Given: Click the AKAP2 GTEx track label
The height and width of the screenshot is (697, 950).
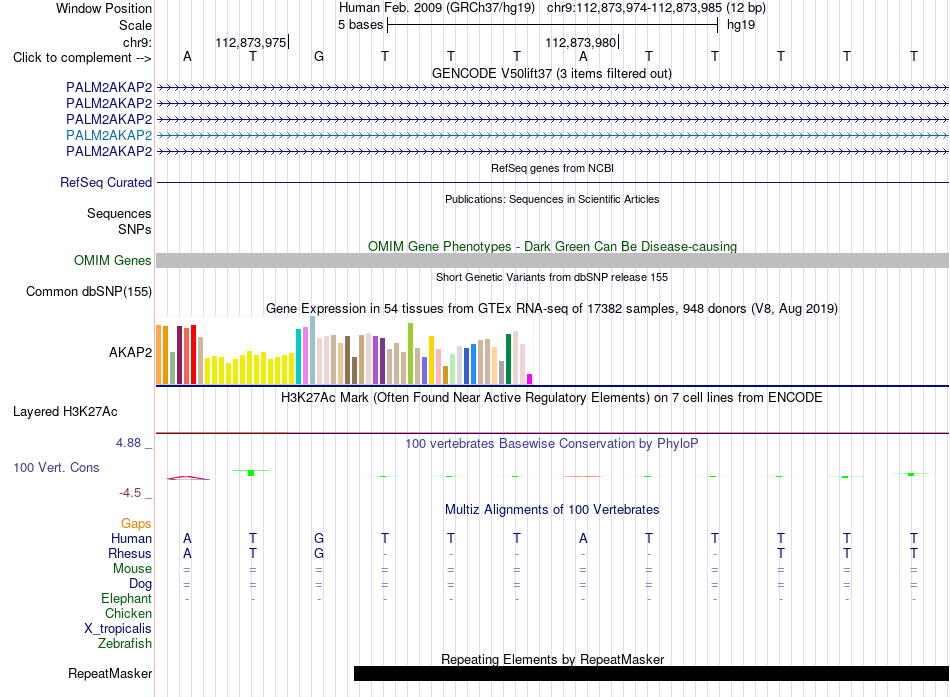Looking at the screenshot, I should [x=130, y=352].
